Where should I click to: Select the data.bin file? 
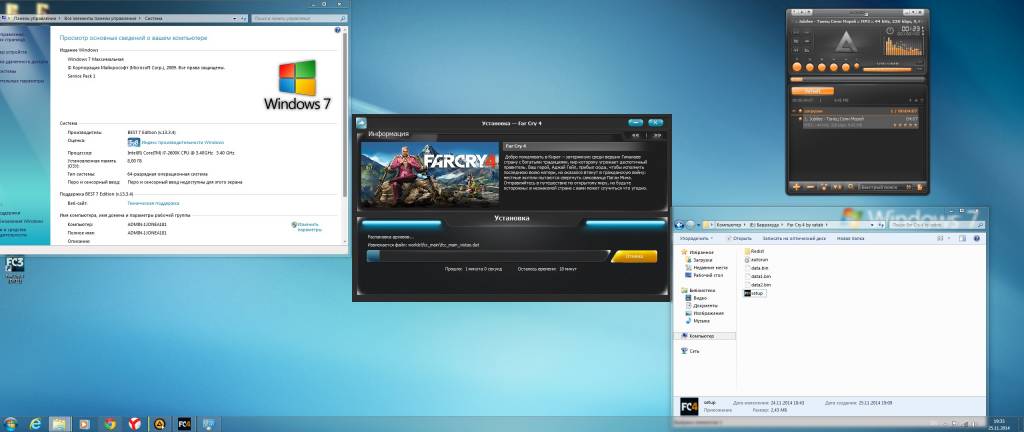point(756,268)
